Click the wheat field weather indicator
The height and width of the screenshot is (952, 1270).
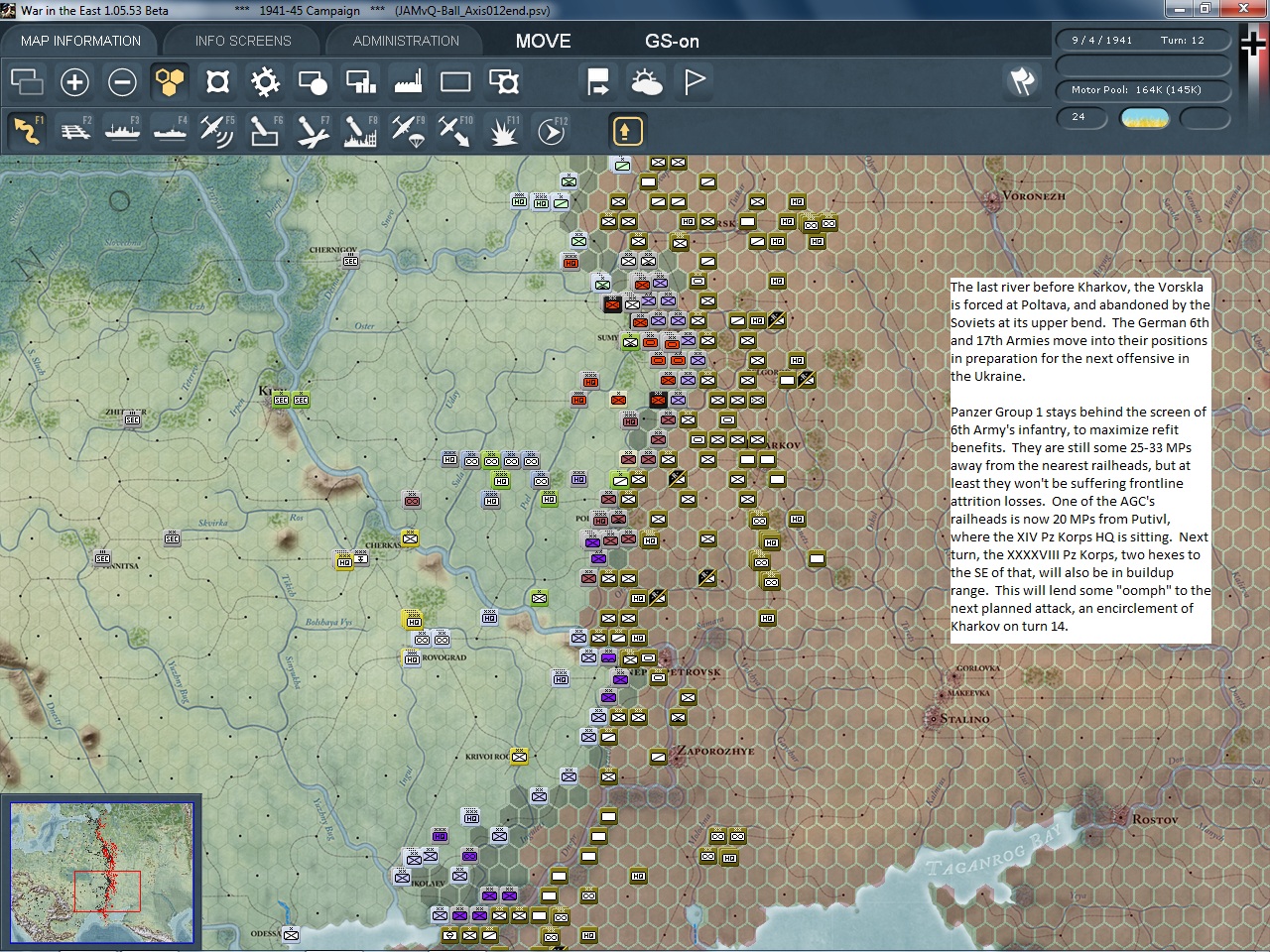[1144, 118]
